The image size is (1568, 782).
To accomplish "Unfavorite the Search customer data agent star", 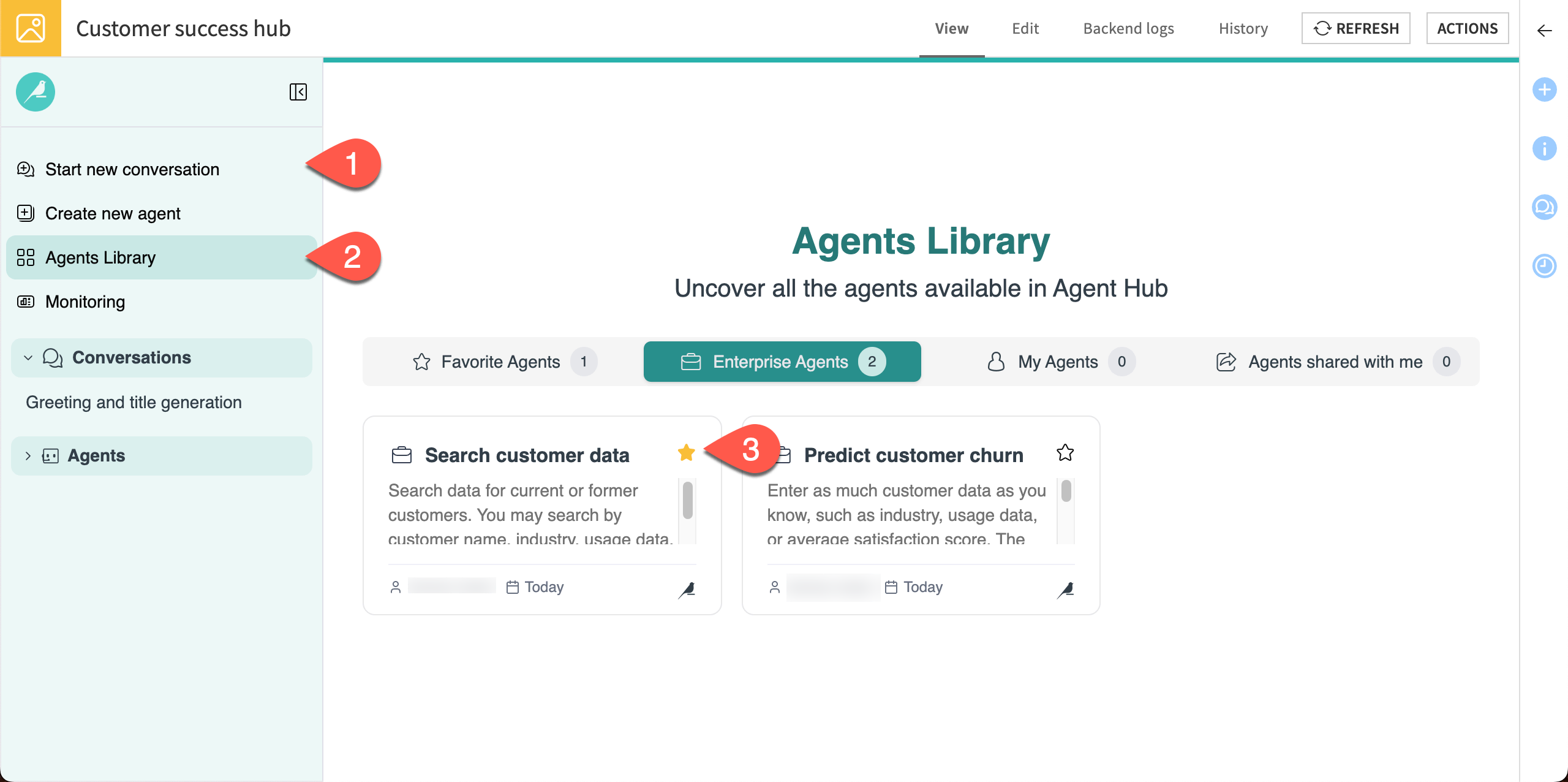I will (x=686, y=453).
